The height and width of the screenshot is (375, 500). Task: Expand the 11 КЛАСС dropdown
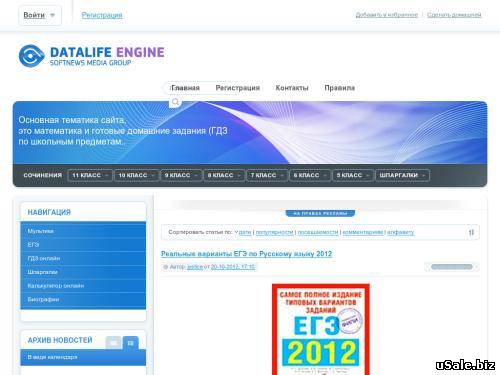click(x=90, y=175)
